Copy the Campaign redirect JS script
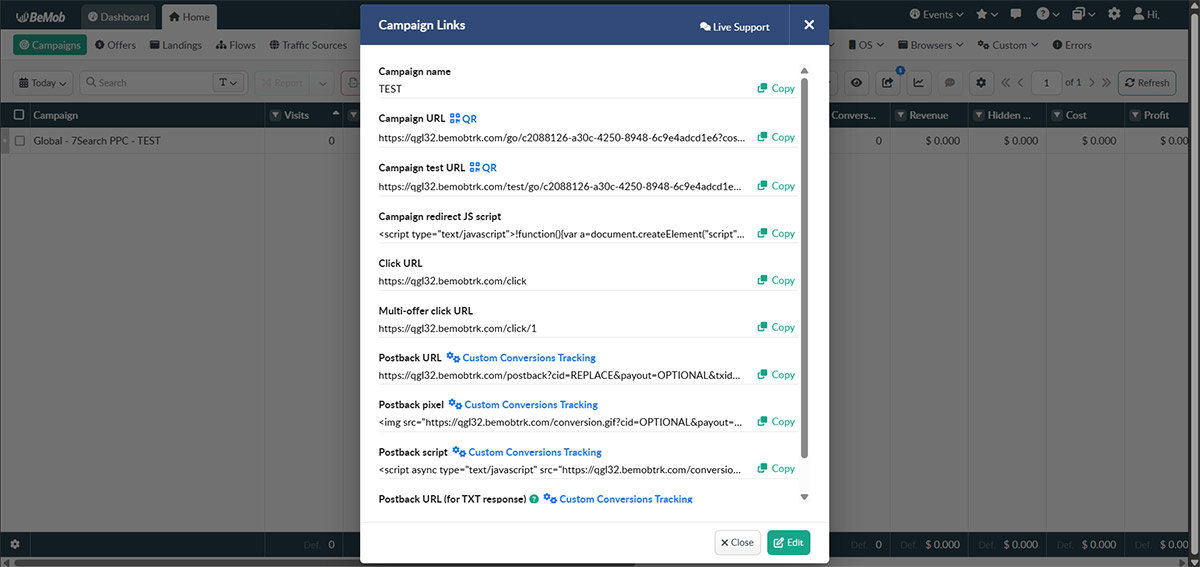Screen dimensions: 1200x567 point(776,234)
